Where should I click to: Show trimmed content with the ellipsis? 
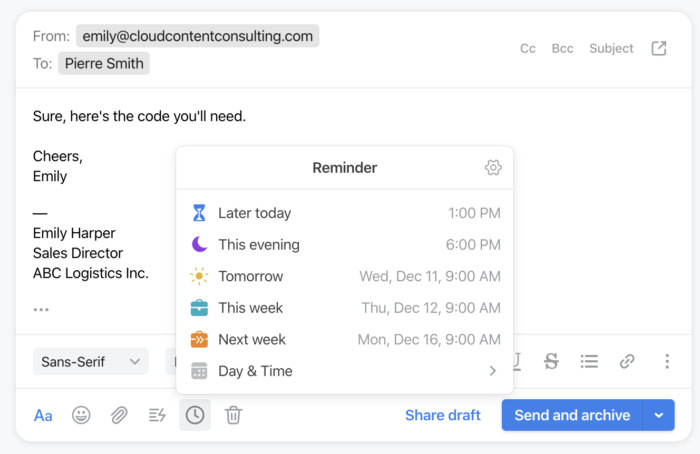coord(41,309)
